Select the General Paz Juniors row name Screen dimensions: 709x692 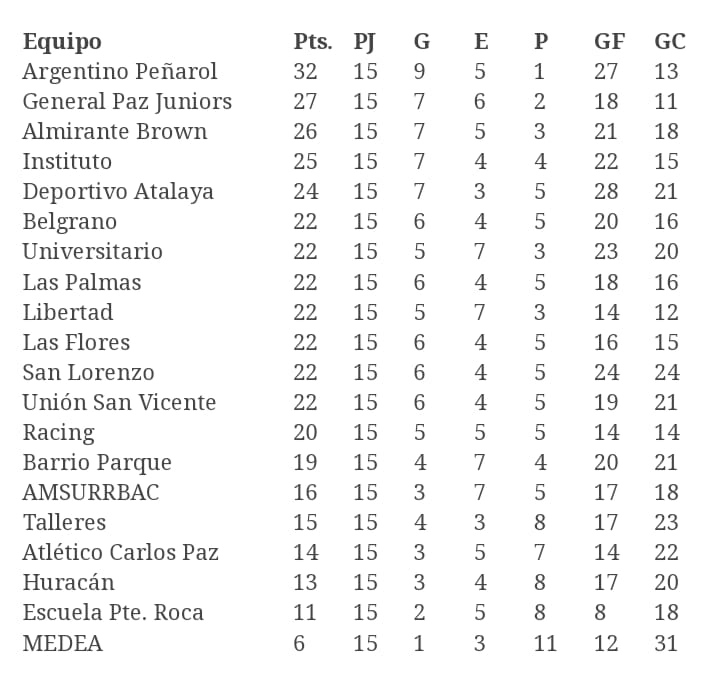coord(127,102)
